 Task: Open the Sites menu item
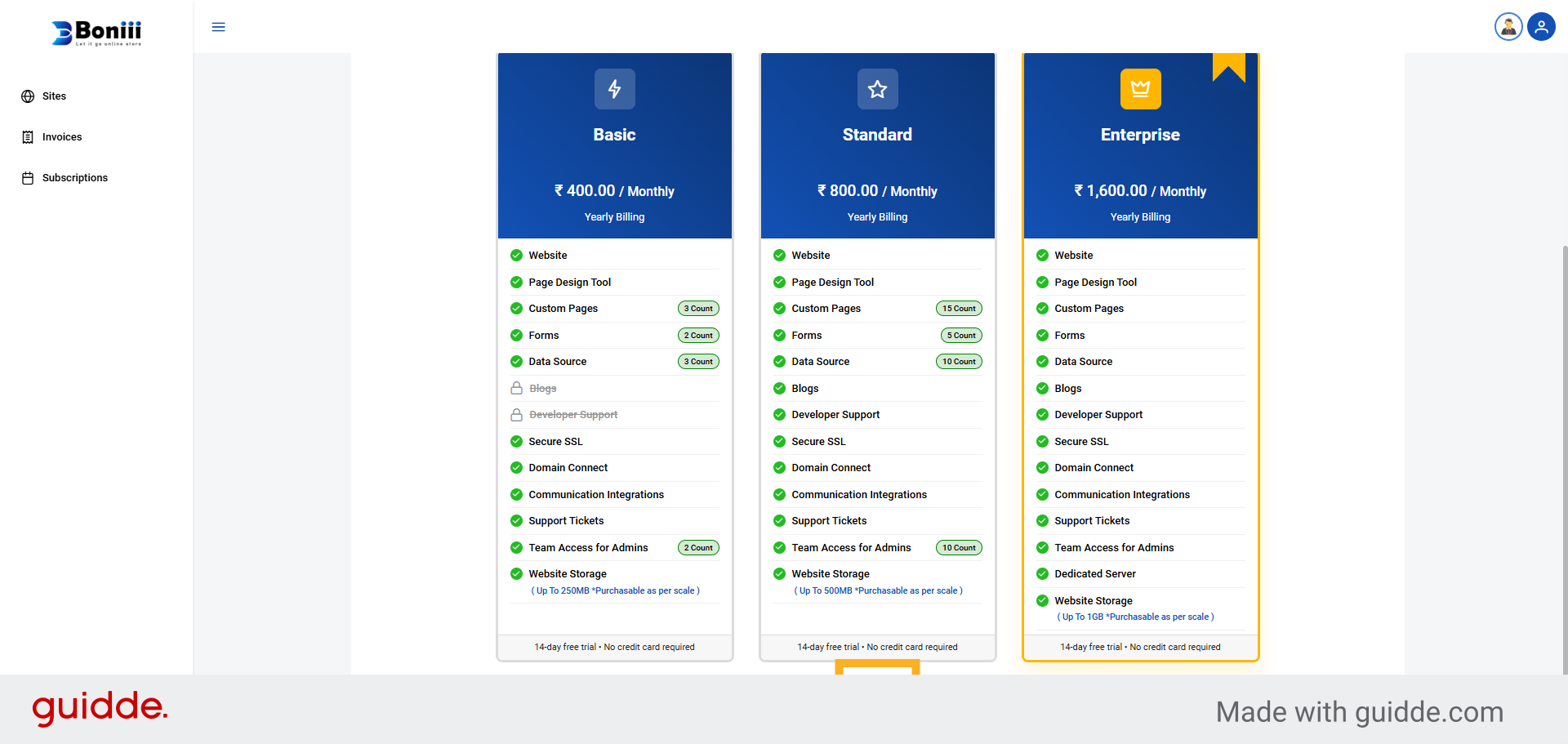(54, 96)
